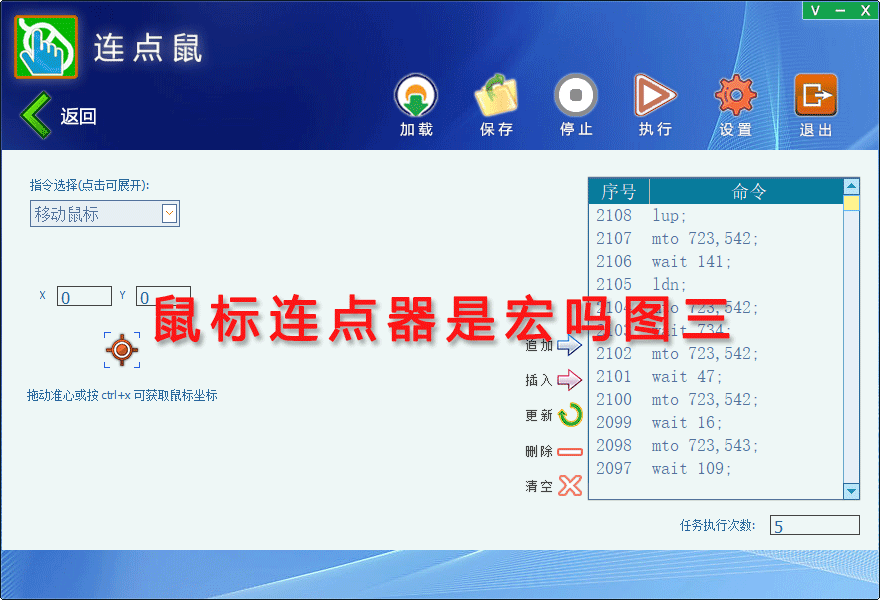The width and height of the screenshot is (880, 600).
Task: Click the 保存 (save) shopping bag icon
Action: click(496, 96)
